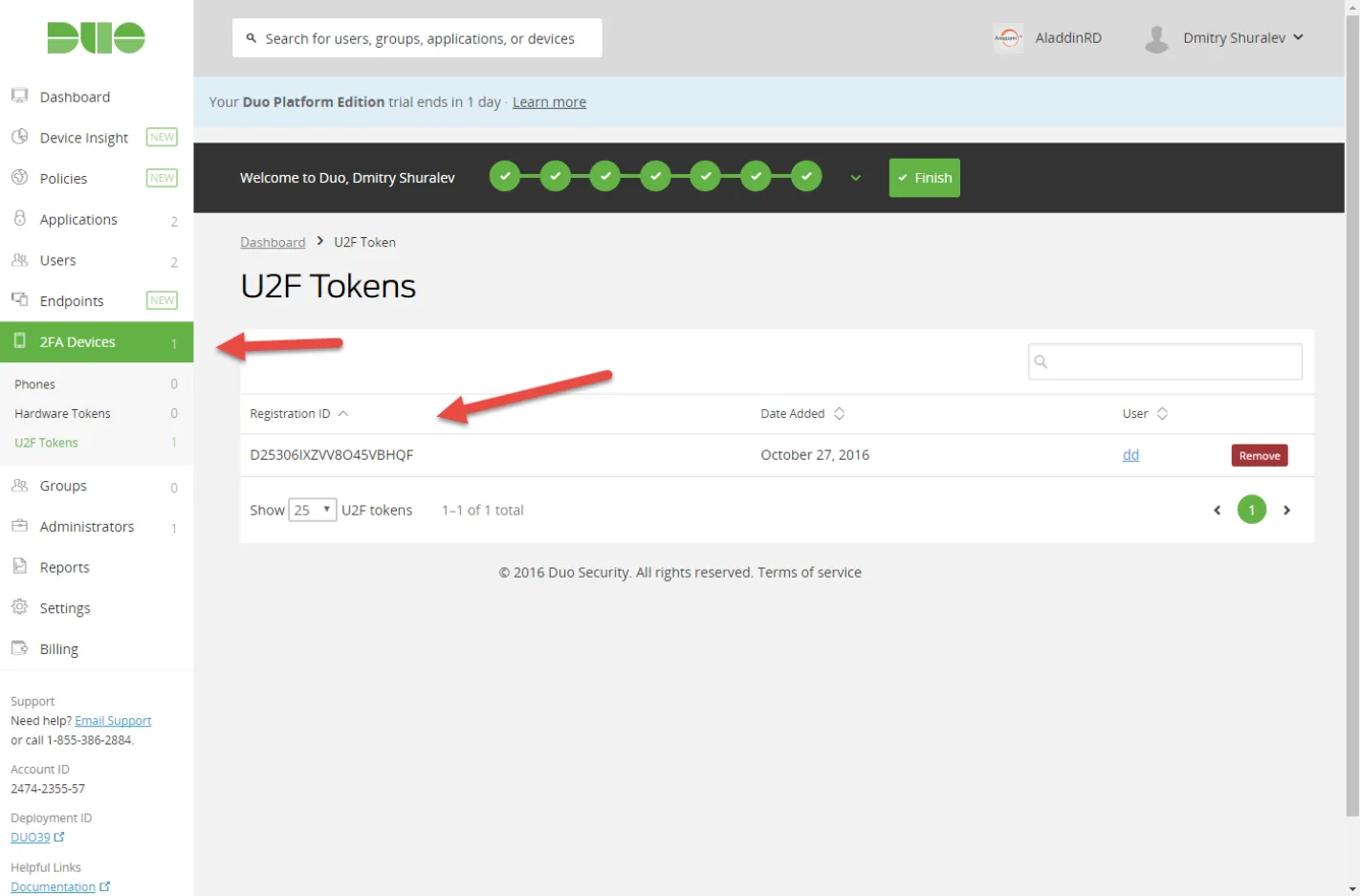Click the Policies icon in sidebar
The width and height of the screenshot is (1360, 896).
click(x=19, y=178)
